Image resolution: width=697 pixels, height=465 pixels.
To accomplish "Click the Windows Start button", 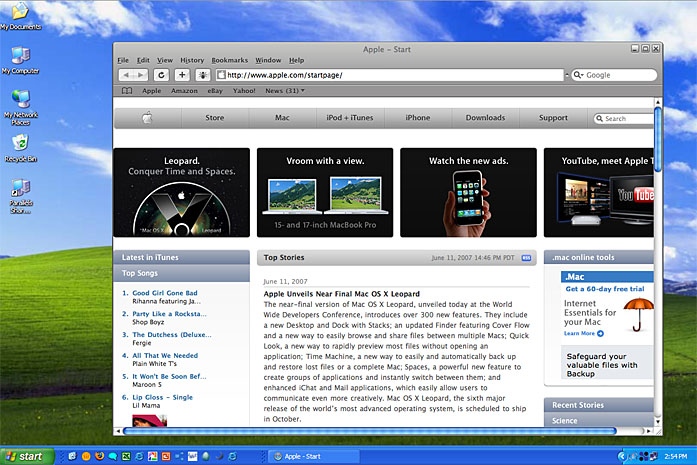I will tap(24, 456).
